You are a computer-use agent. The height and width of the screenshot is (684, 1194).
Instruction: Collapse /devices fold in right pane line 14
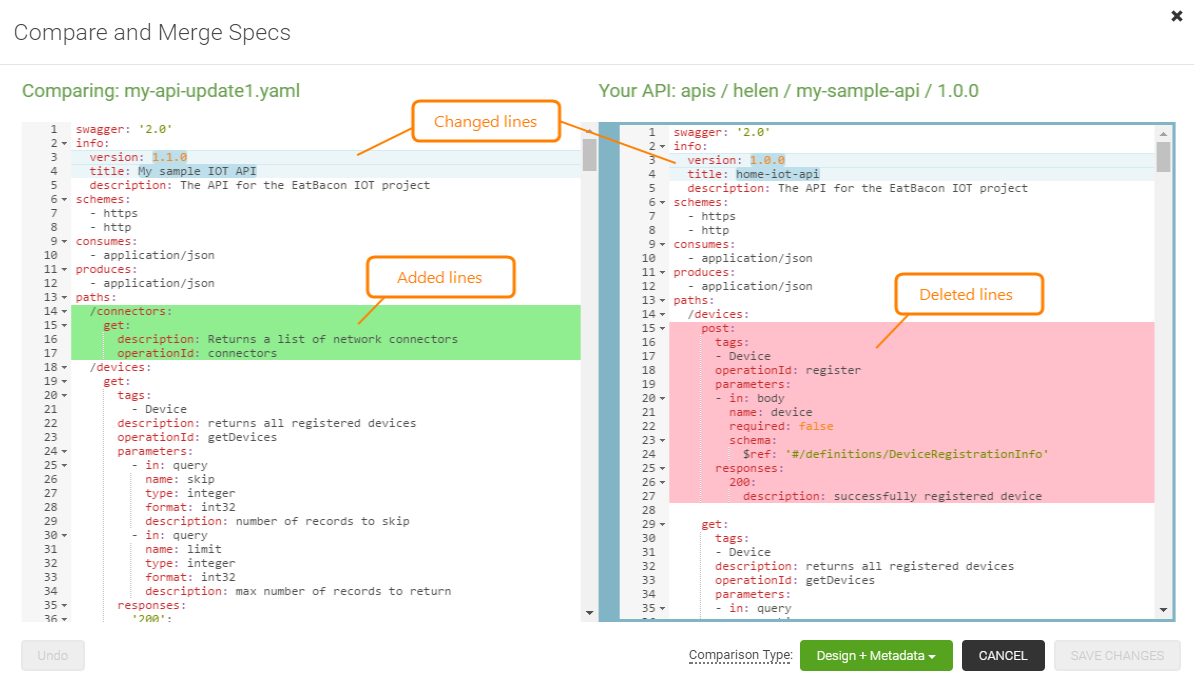pyautogui.click(x=662, y=315)
